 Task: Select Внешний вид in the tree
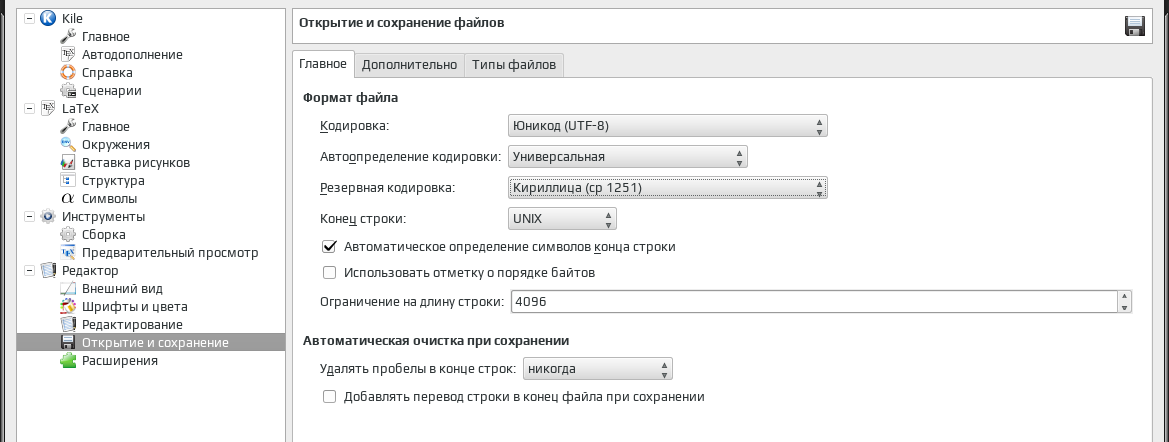[x=122, y=288]
